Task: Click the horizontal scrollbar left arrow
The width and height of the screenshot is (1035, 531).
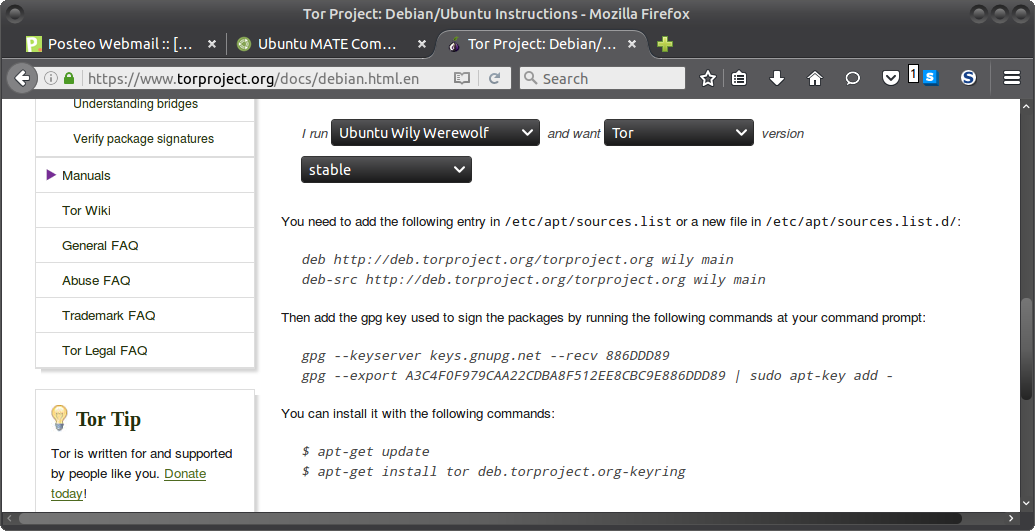Action: pos(9,518)
